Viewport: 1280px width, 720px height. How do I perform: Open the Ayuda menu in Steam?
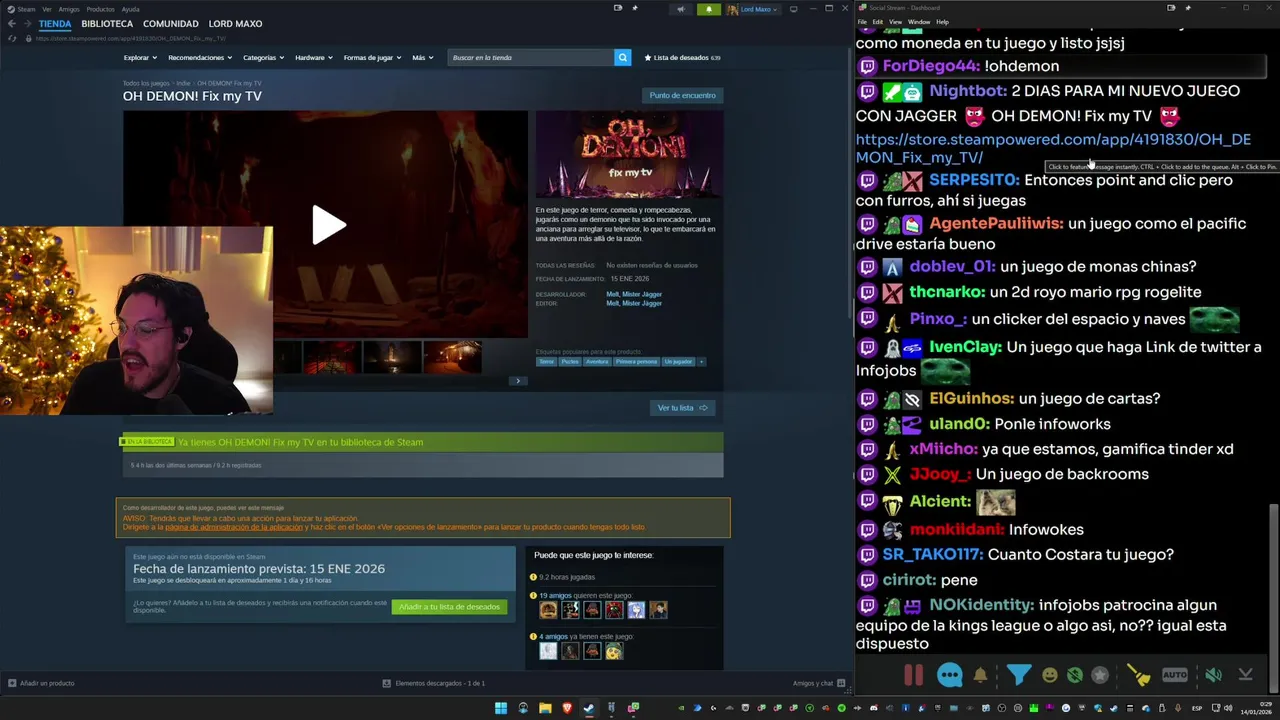pos(130,9)
